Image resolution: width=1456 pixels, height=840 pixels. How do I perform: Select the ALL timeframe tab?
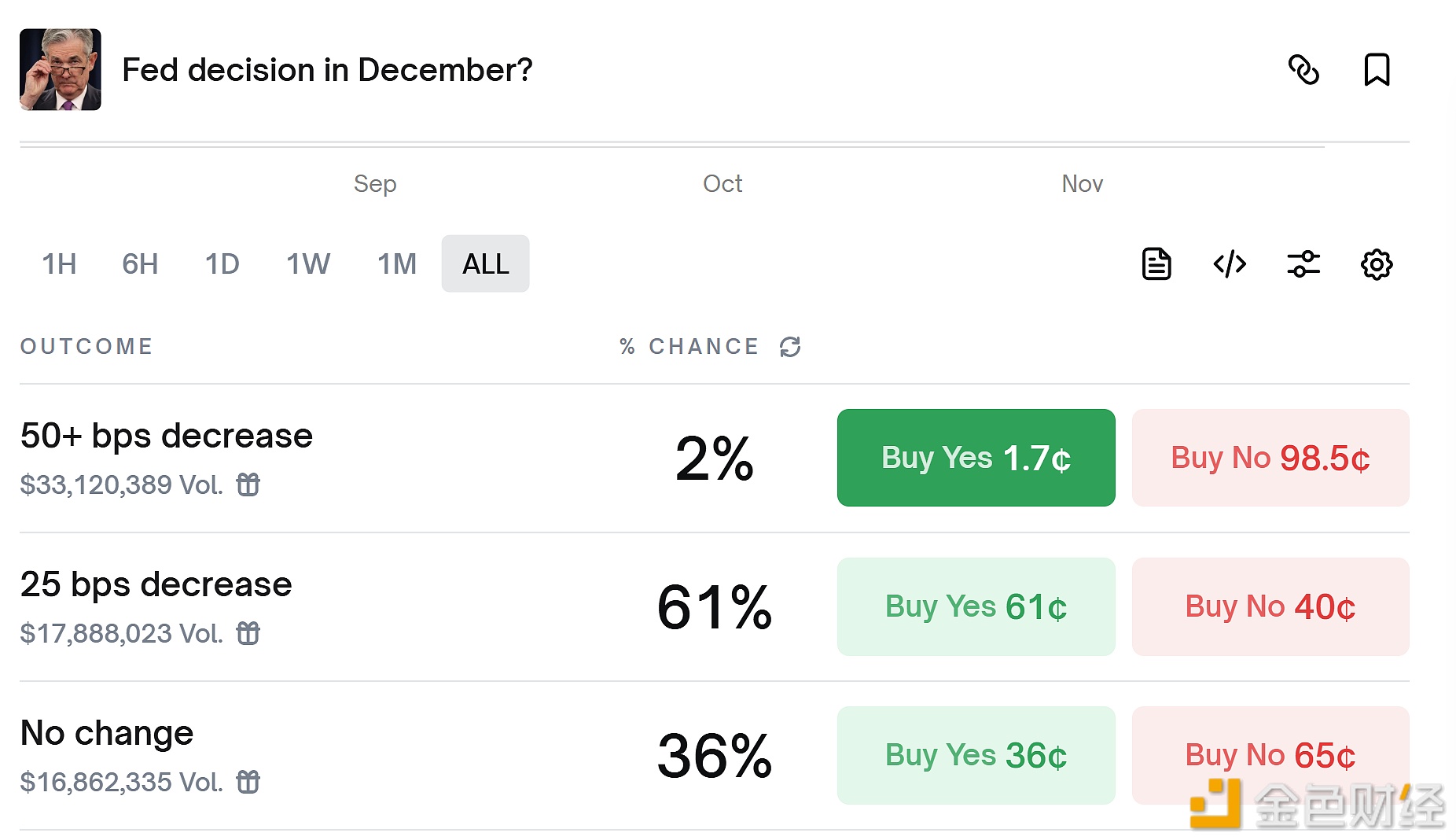[x=485, y=264]
